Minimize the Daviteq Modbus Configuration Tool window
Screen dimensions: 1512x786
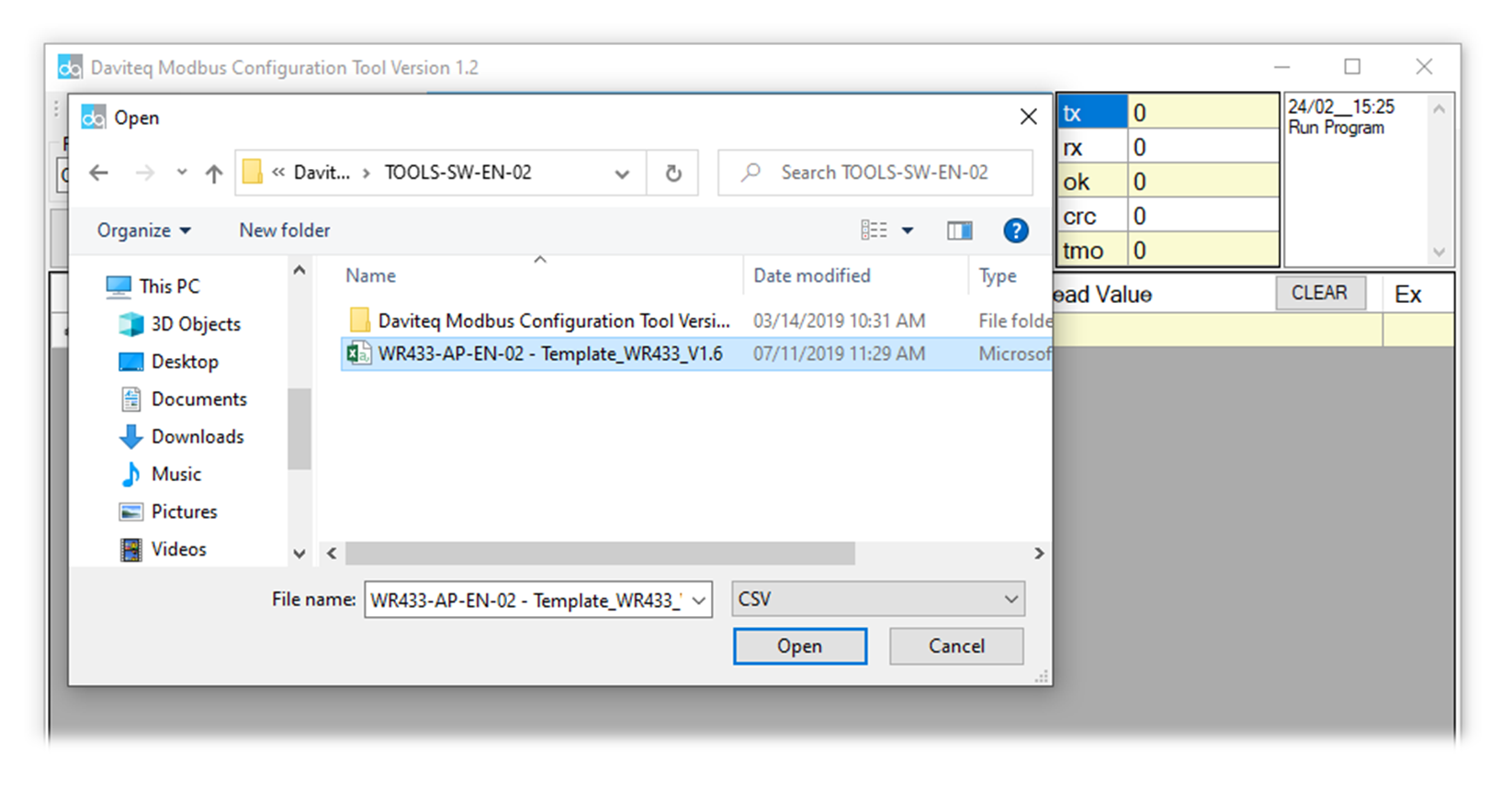coord(1282,66)
